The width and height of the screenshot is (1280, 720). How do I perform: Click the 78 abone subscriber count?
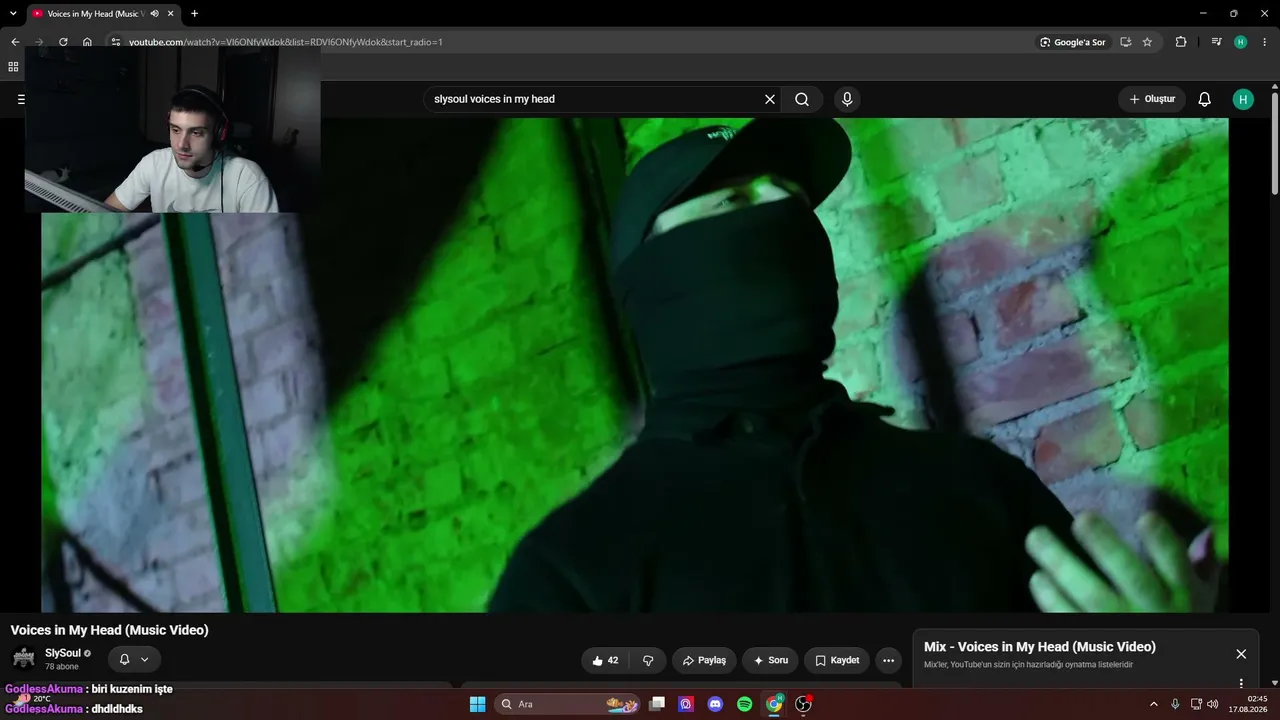click(x=62, y=666)
